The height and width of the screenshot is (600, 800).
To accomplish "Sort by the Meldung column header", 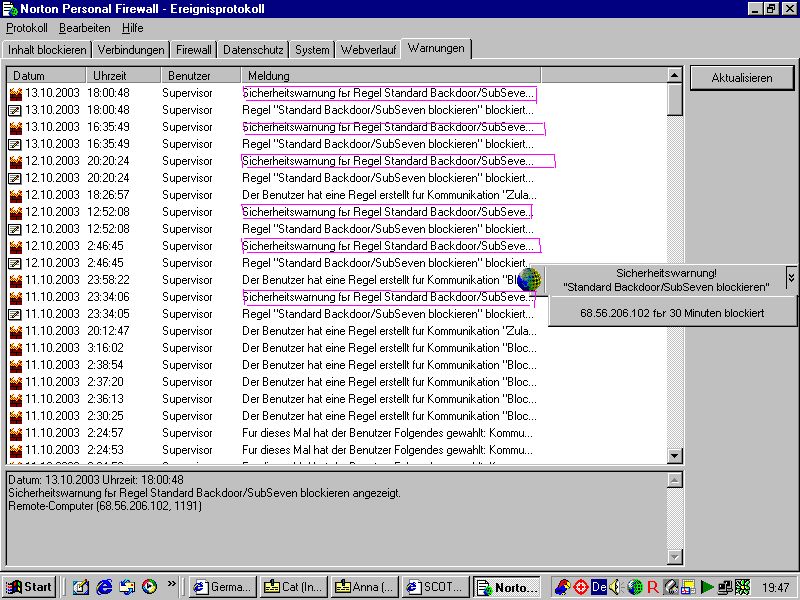I will (x=391, y=76).
